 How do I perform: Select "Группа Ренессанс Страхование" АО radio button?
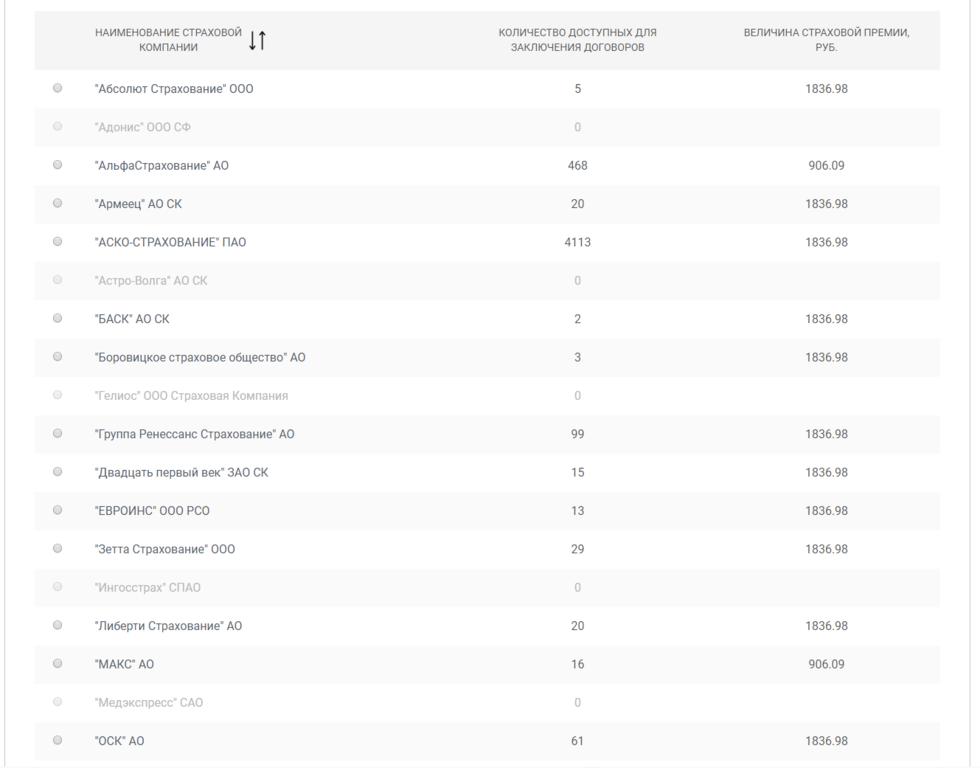click(x=57, y=434)
